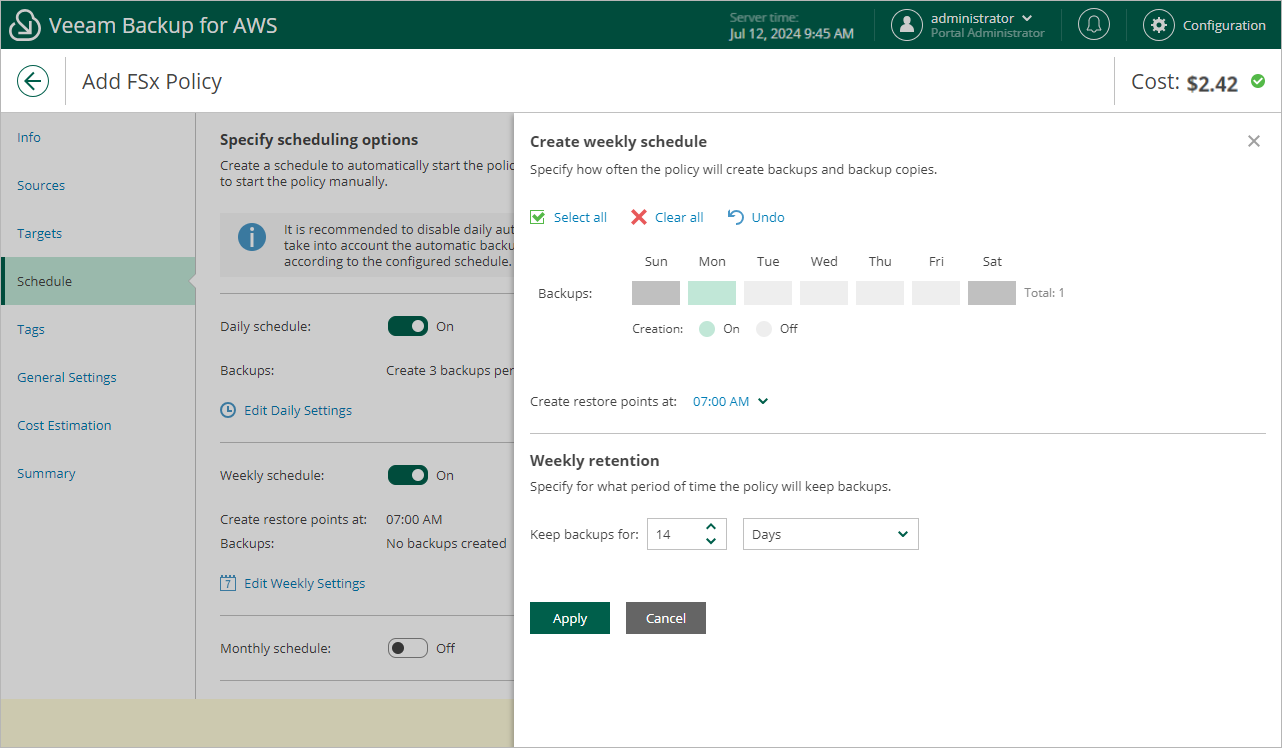The height and width of the screenshot is (748, 1282).
Task: Click the server time display
Action: pos(791,26)
